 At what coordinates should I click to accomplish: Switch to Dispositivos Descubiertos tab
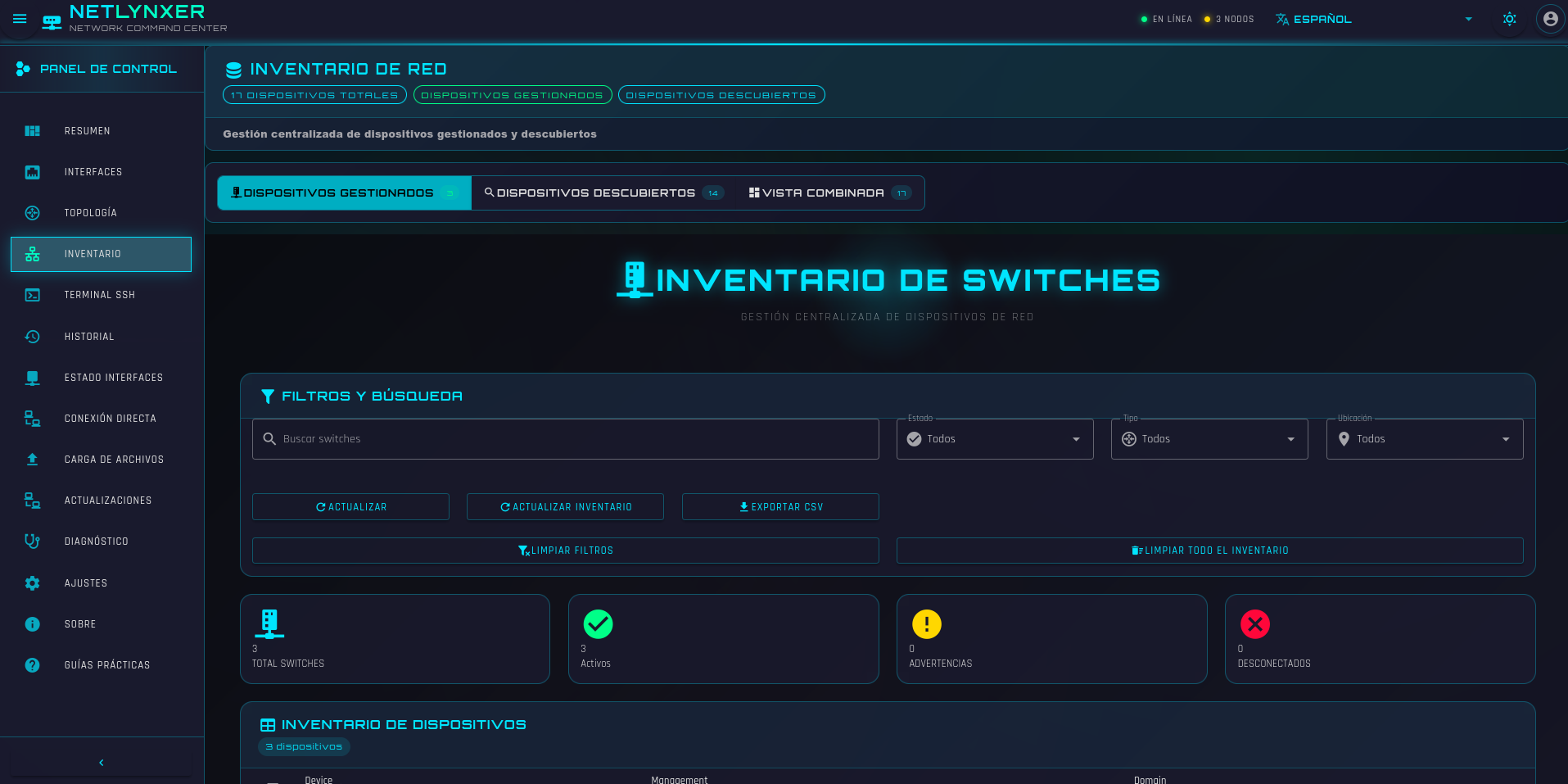coord(603,193)
